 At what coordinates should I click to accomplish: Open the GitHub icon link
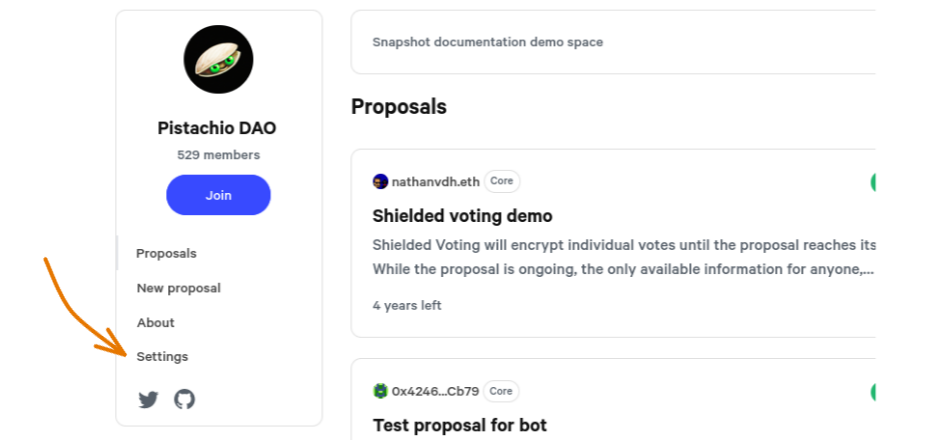tap(185, 400)
